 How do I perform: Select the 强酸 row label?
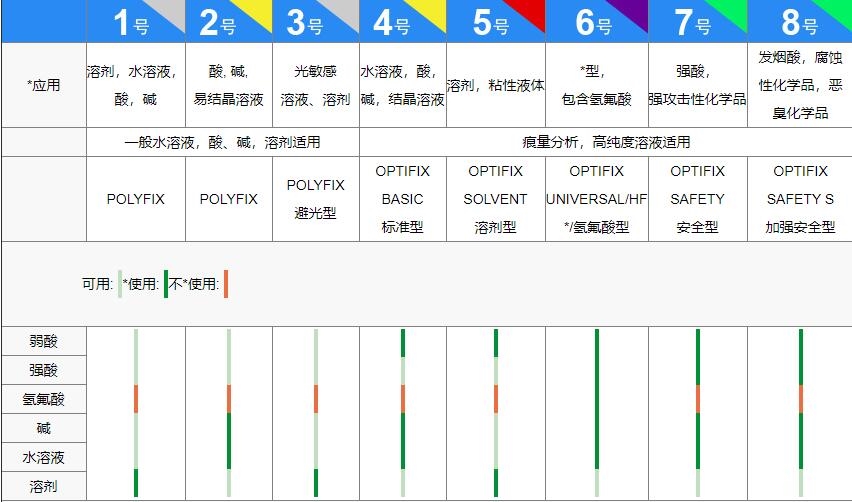(x=43, y=371)
